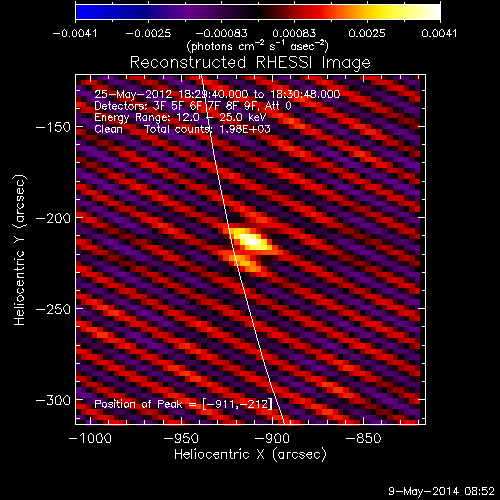Click the observation date-time range text line
Viewport: 500px width, 500px height.
217,94
